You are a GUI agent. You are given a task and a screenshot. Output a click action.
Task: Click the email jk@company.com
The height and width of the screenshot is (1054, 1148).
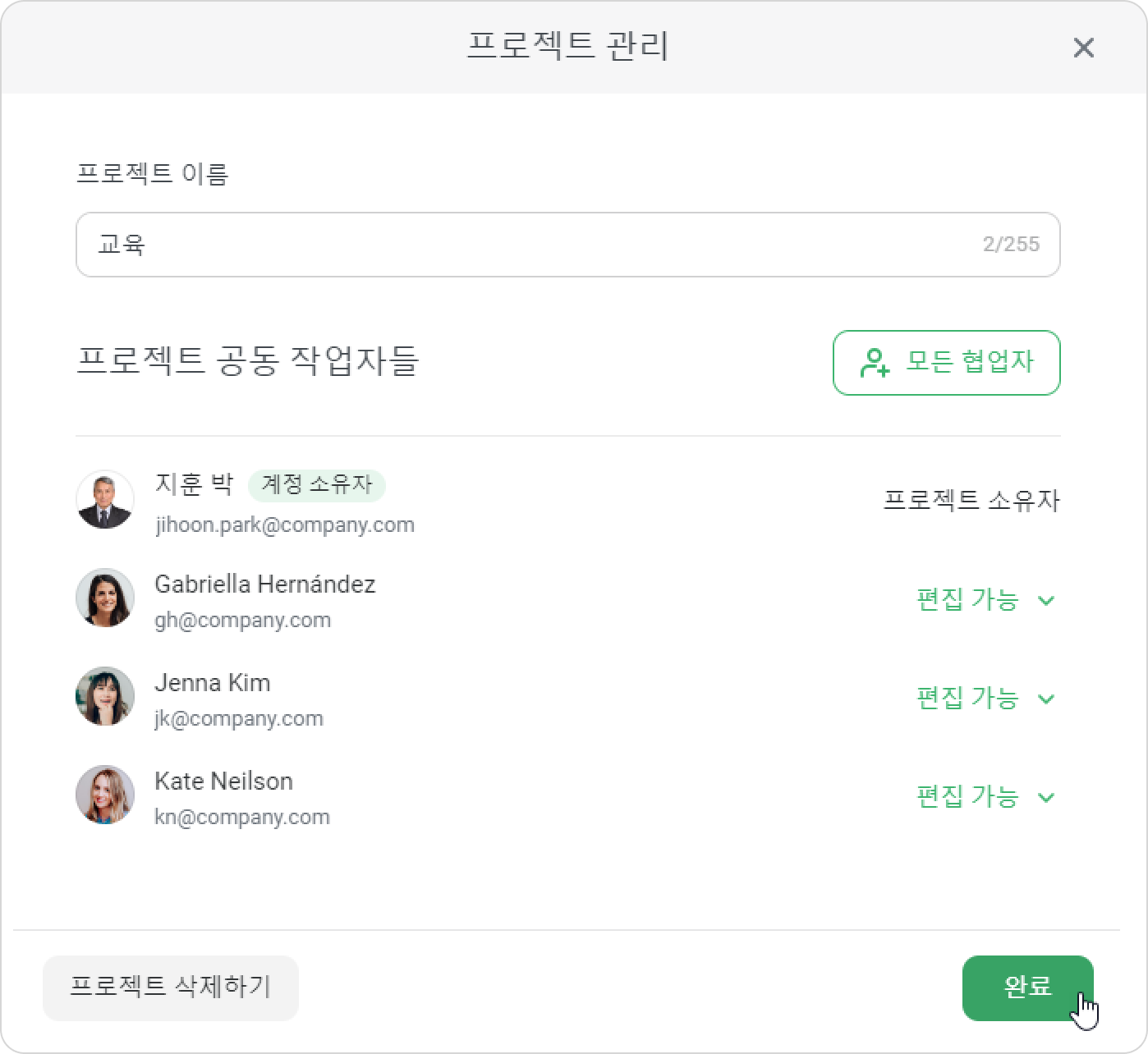(x=239, y=718)
